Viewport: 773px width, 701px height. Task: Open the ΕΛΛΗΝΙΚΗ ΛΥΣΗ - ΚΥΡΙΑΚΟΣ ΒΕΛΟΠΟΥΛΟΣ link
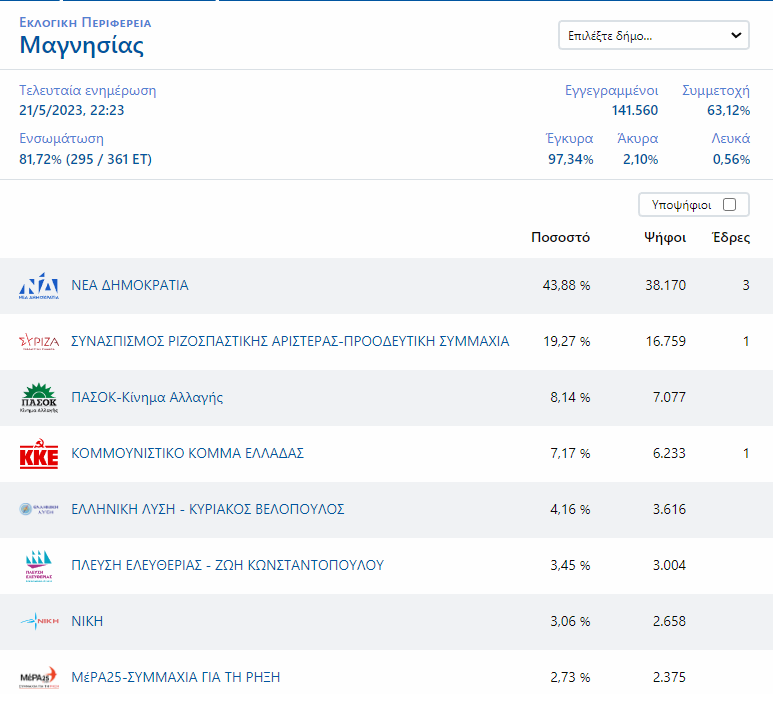208,509
